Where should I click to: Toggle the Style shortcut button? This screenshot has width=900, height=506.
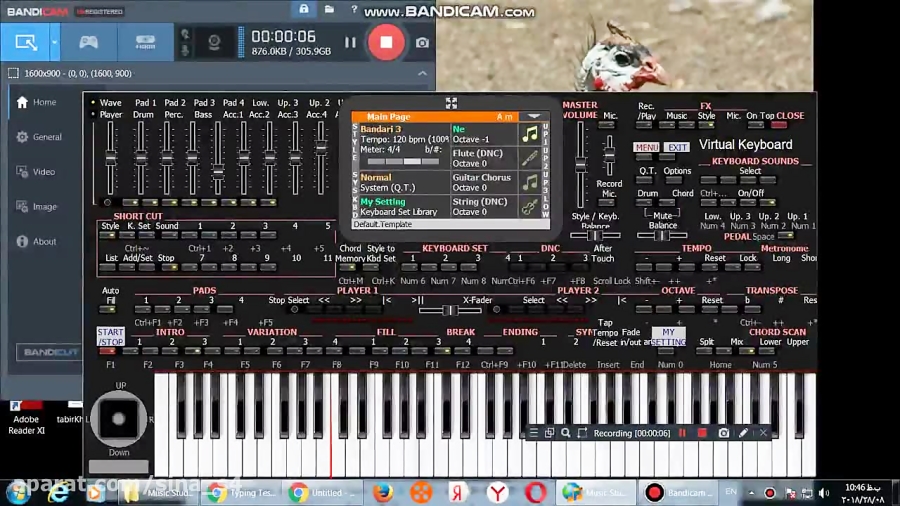pyautogui.click(x=107, y=235)
